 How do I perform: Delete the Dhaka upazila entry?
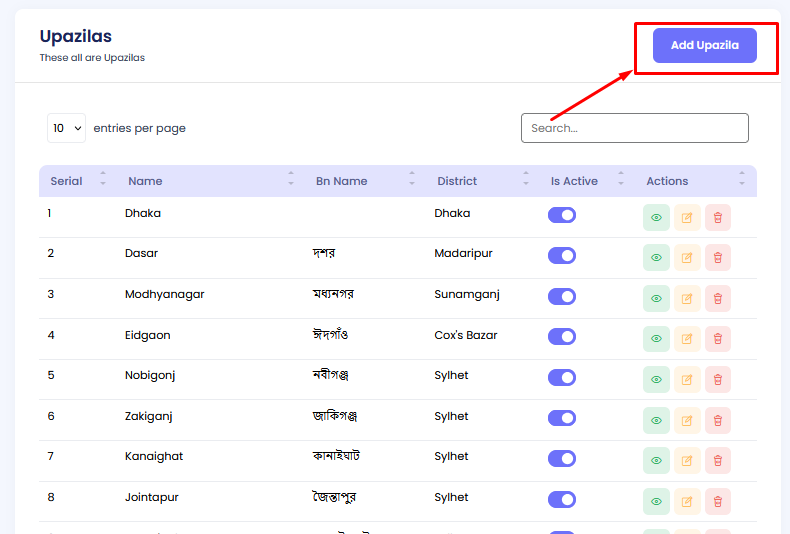coord(718,217)
